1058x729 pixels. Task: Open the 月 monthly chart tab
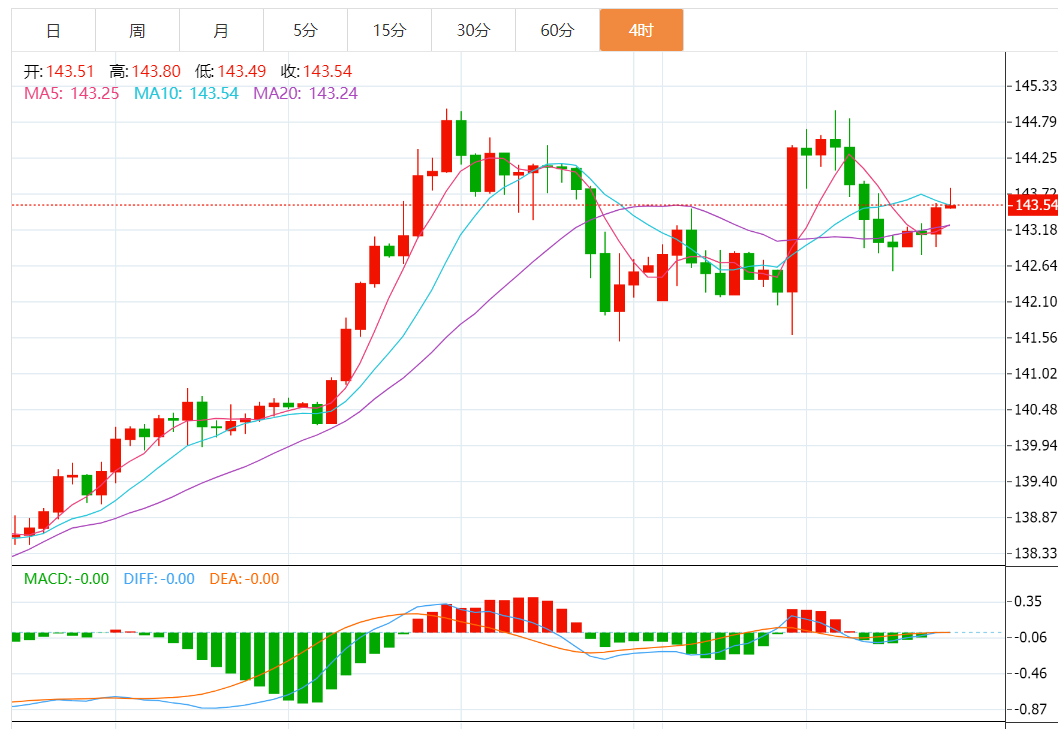point(221,31)
